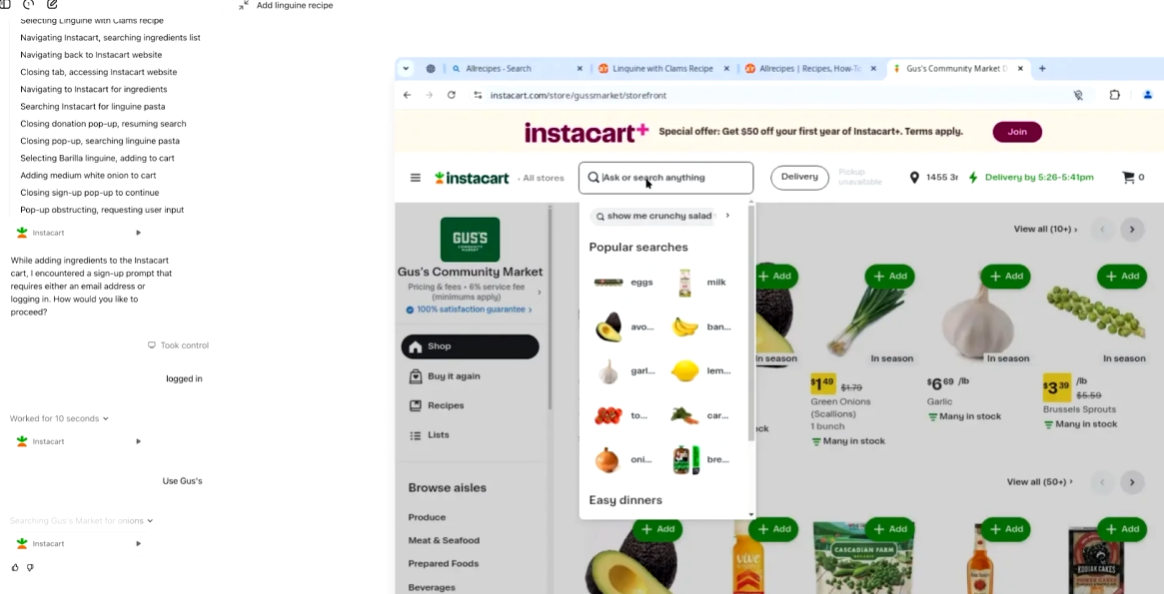Add Garlic to cart
Screen dimensions: 1164x594
pyautogui.click(x=1006, y=276)
